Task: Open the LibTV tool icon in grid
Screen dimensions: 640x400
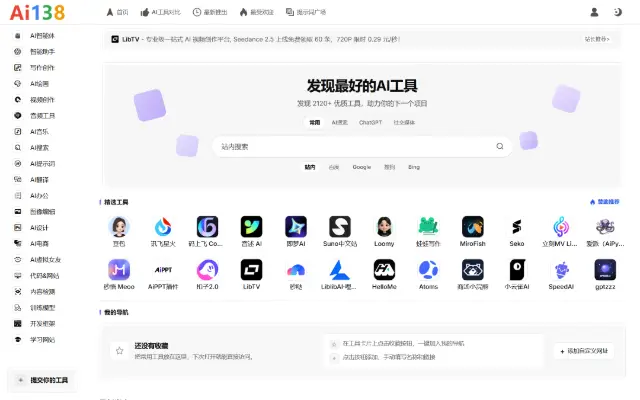Action: pyautogui.click(x=251, y=270)
